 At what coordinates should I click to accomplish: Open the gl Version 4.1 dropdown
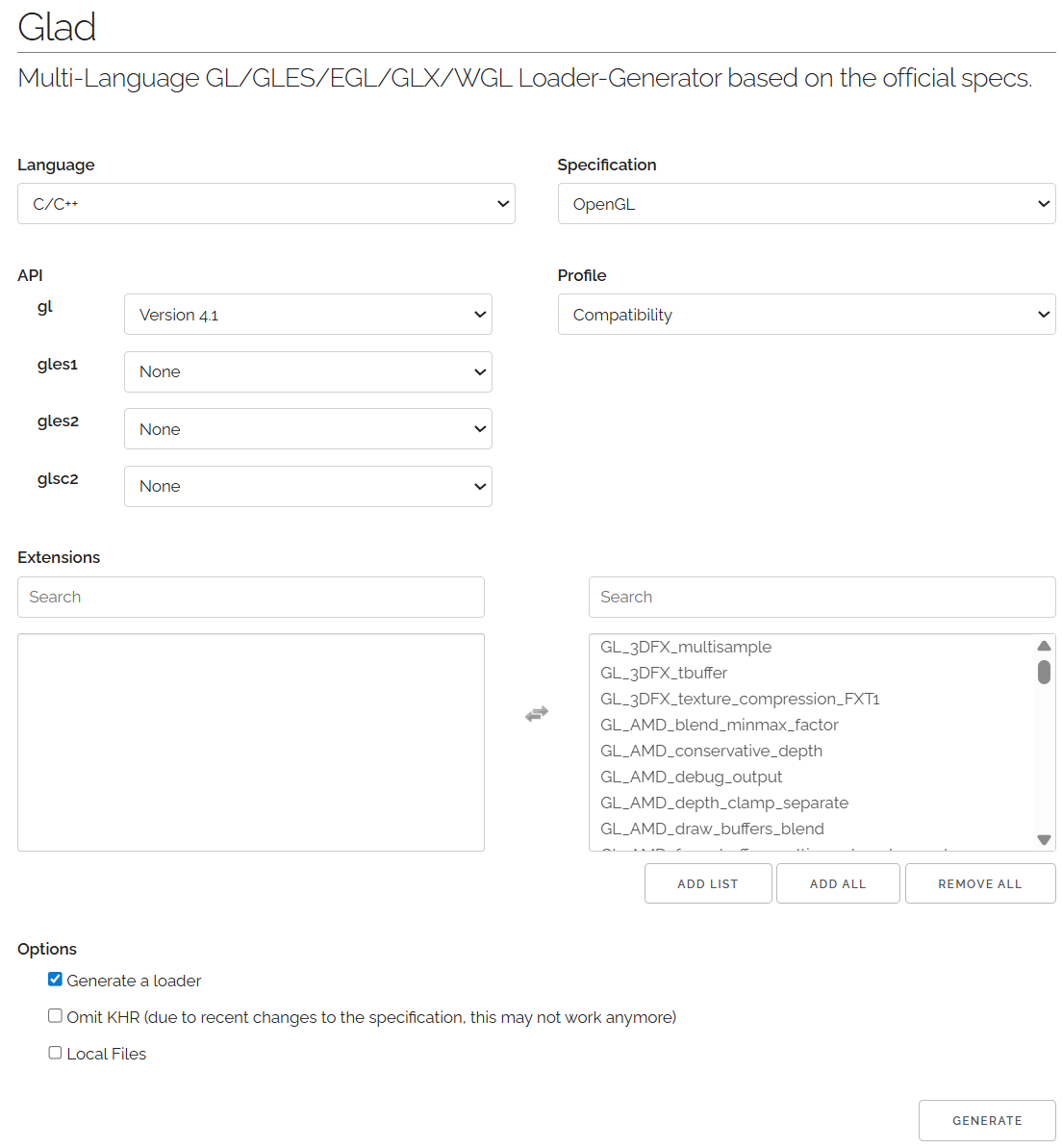point(308,315)
